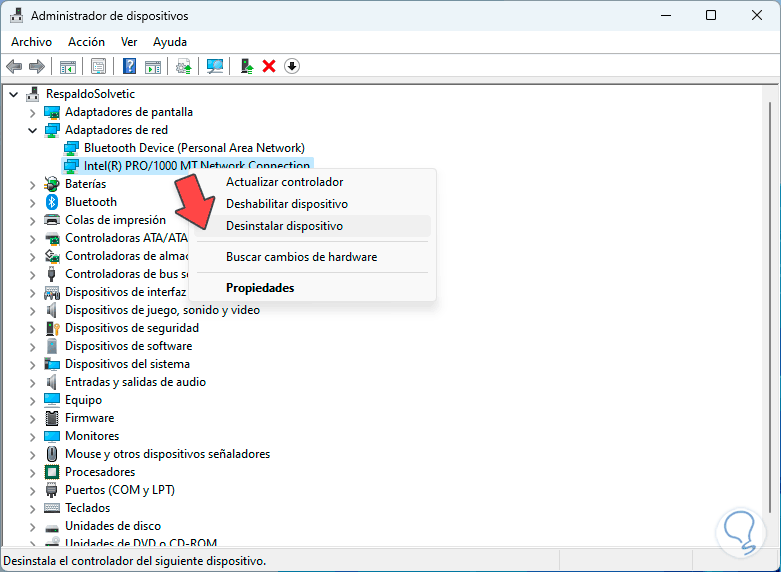Click the Bluetooth category icon
Image resolution: width=781 pixels, height=572 pixels.
(52, 202)
